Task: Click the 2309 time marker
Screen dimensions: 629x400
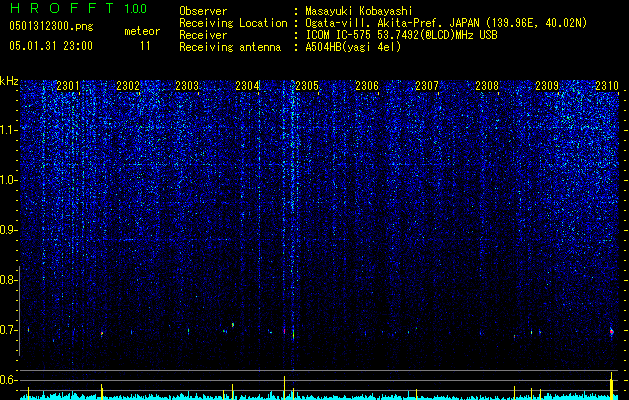Action: click(547, 85)
